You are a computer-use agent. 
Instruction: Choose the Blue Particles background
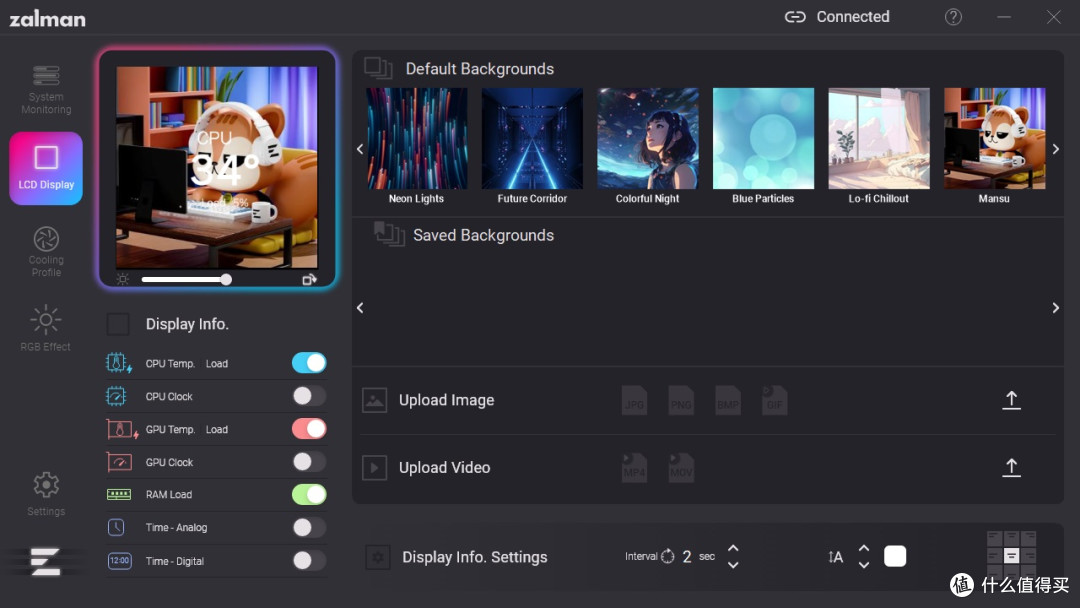click(763, 138)
